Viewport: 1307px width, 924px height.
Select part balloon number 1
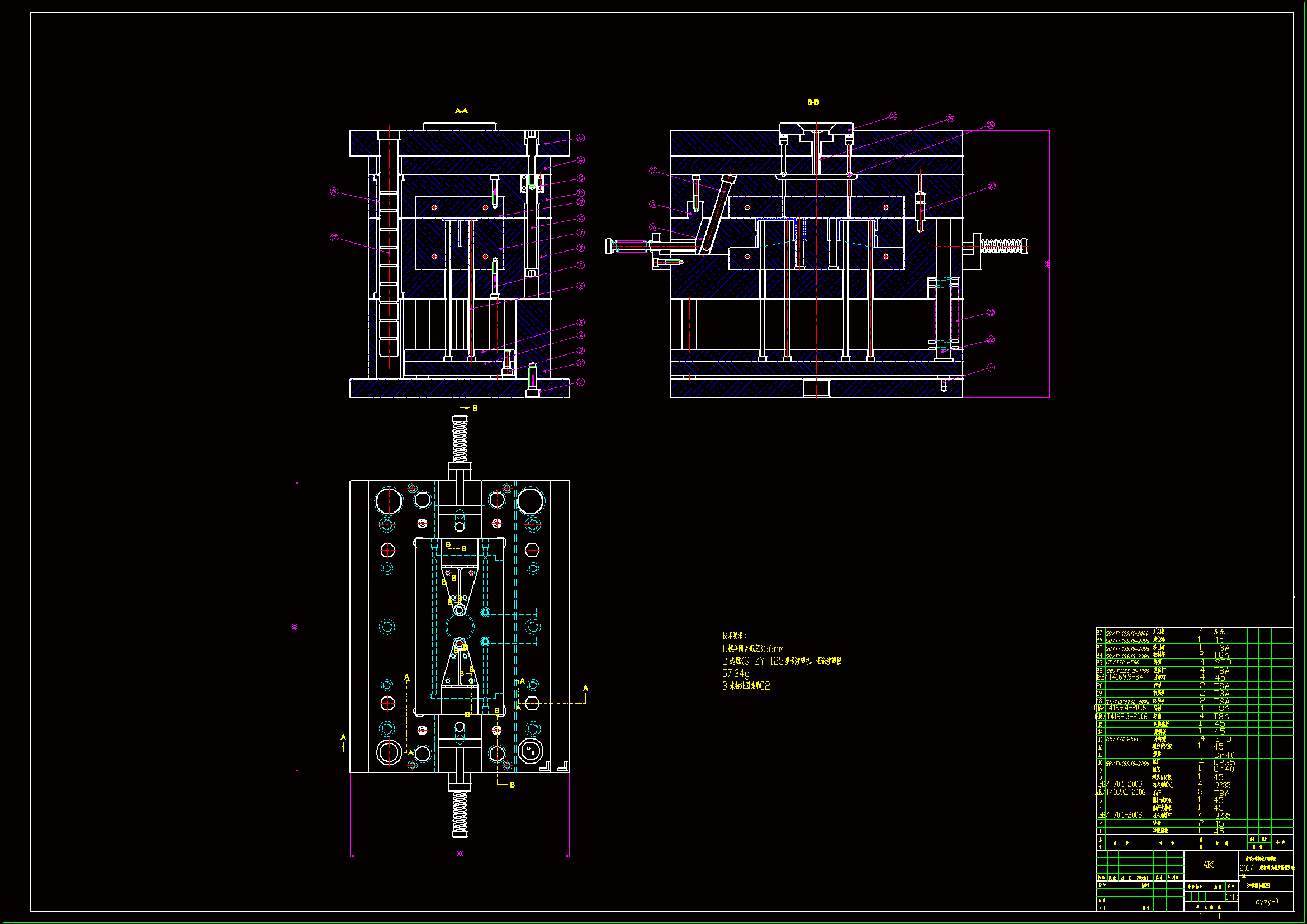point(581,382)
